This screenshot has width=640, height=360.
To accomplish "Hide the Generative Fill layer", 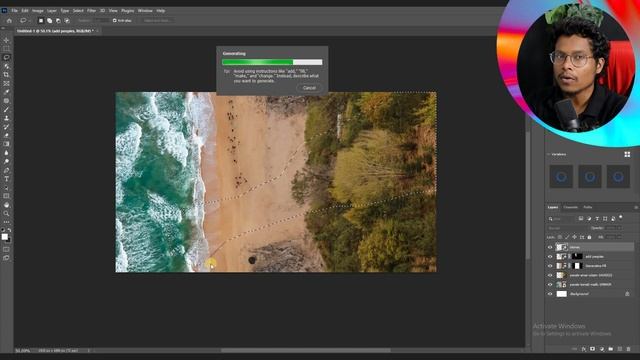I will tap(550, 266).
